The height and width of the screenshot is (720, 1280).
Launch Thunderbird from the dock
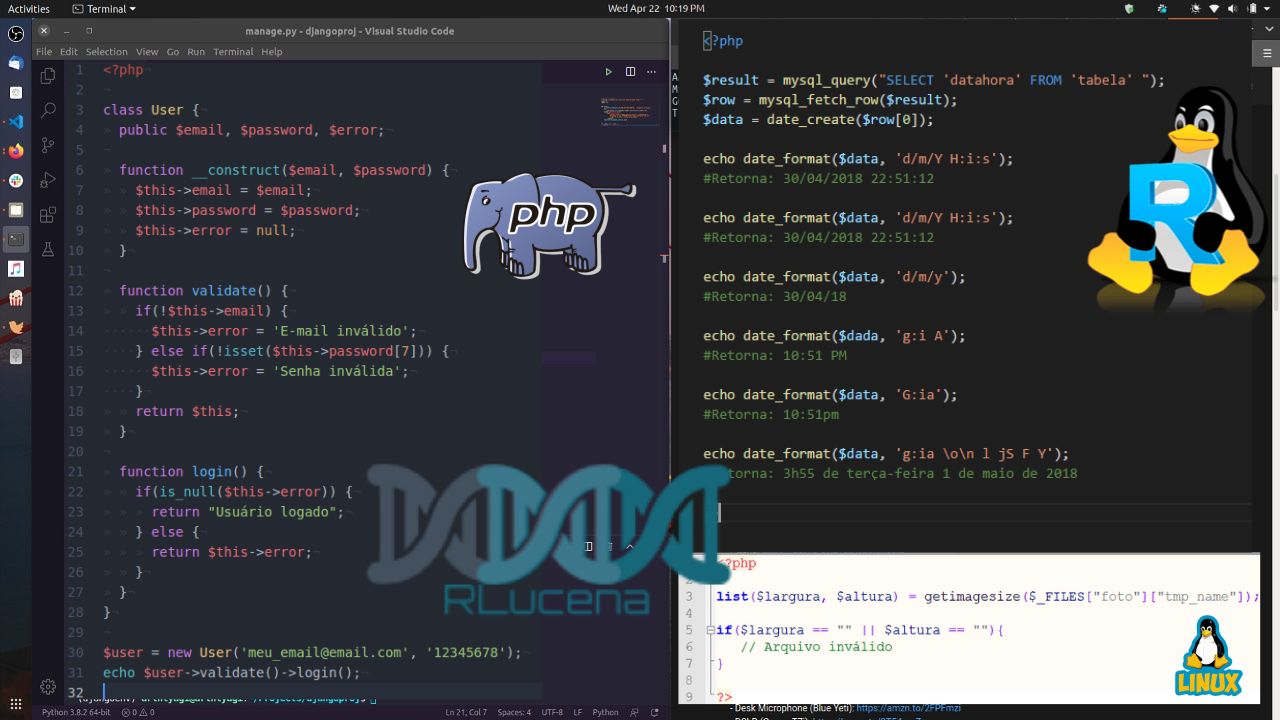pos(16,63)
